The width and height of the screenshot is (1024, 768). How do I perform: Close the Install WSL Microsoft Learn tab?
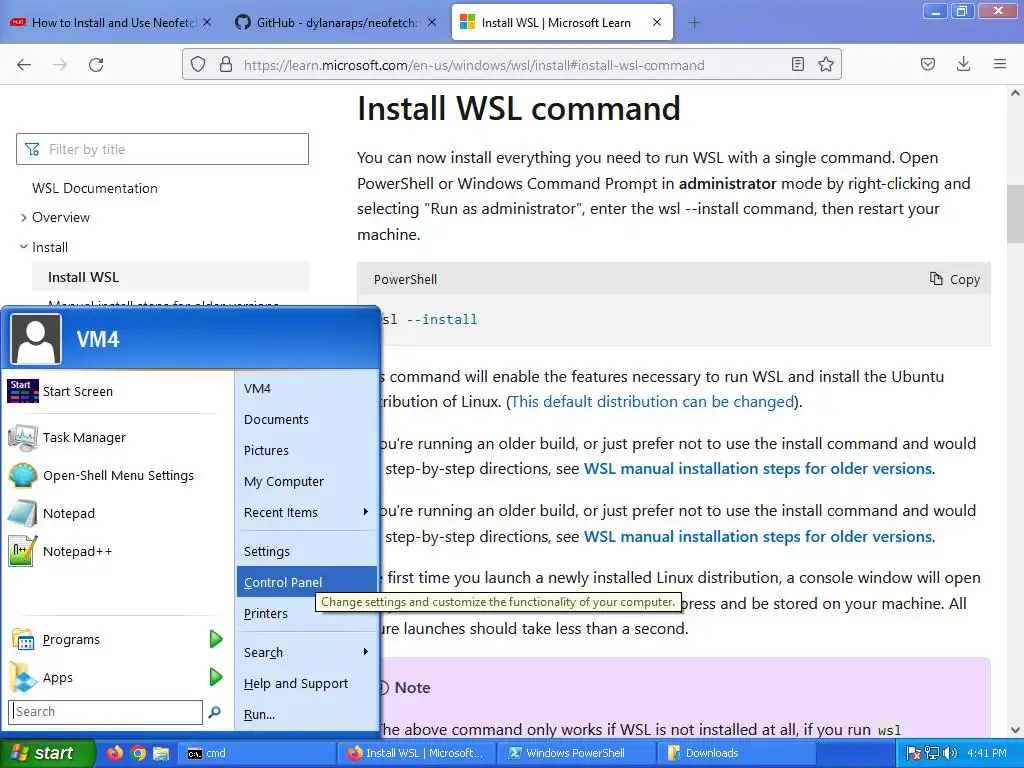(x=657, y=22)
